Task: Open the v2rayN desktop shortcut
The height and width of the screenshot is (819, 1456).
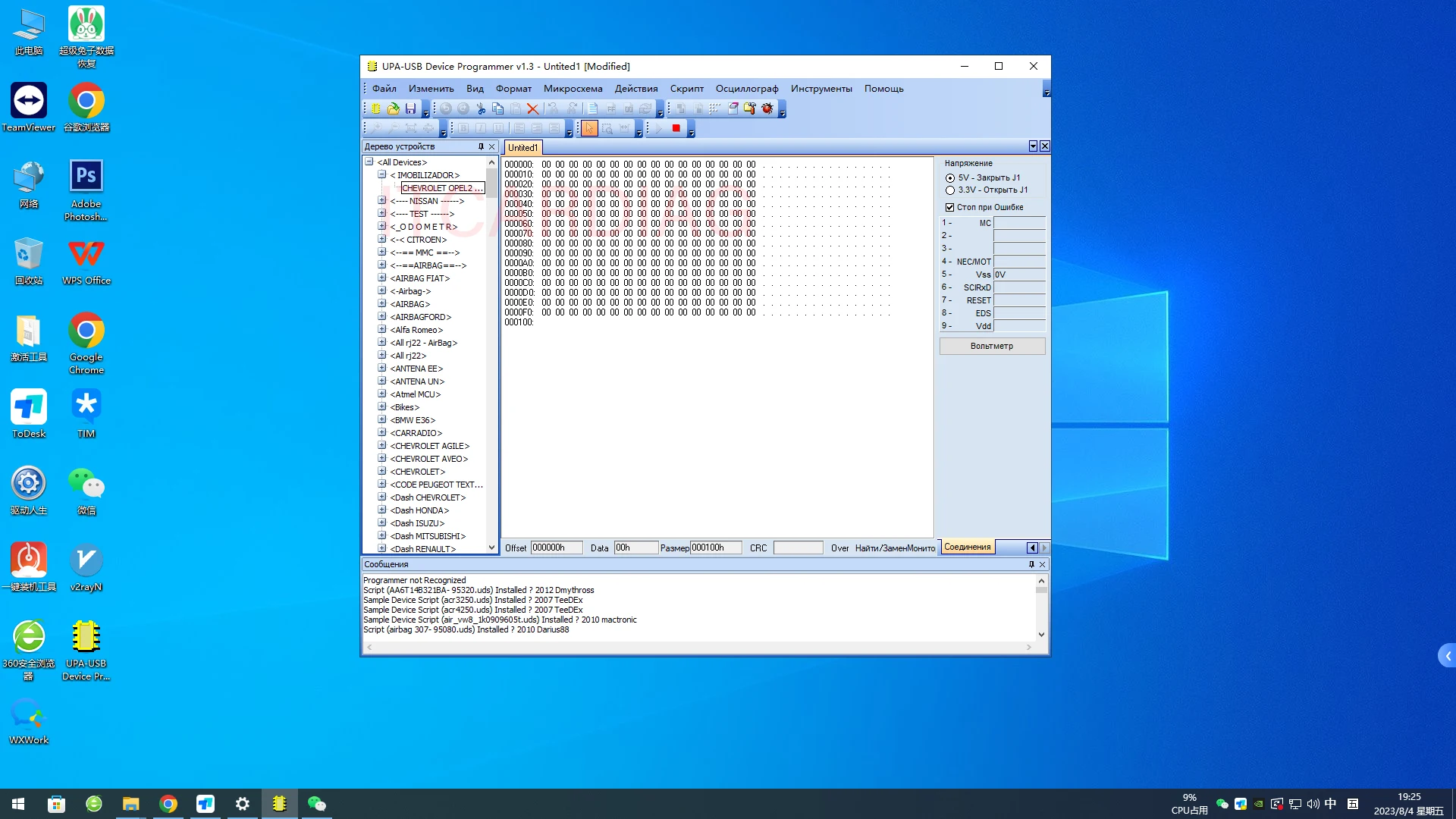Action: point(86,567)
